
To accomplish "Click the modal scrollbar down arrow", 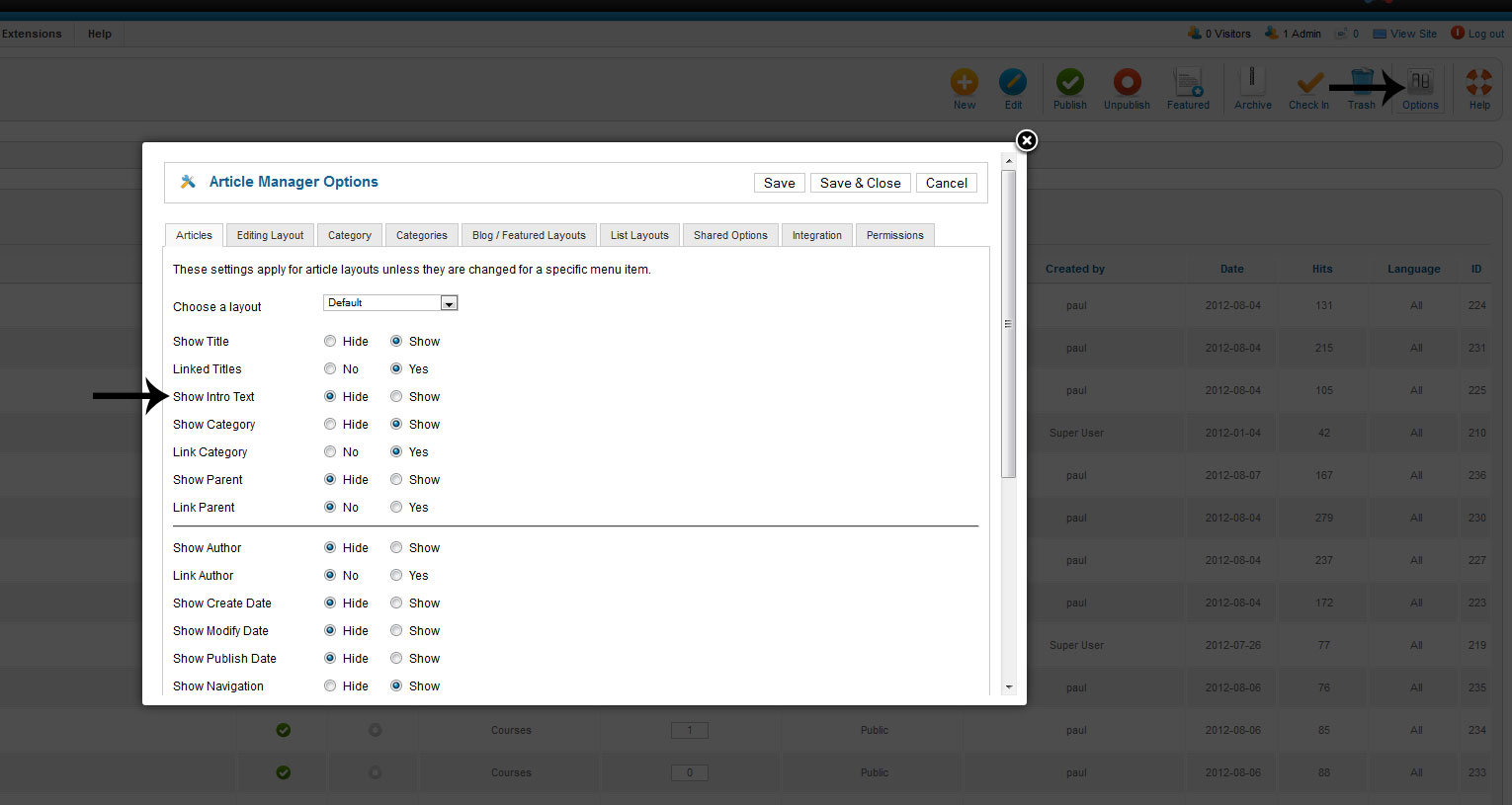I will [x=1009, y=686].
